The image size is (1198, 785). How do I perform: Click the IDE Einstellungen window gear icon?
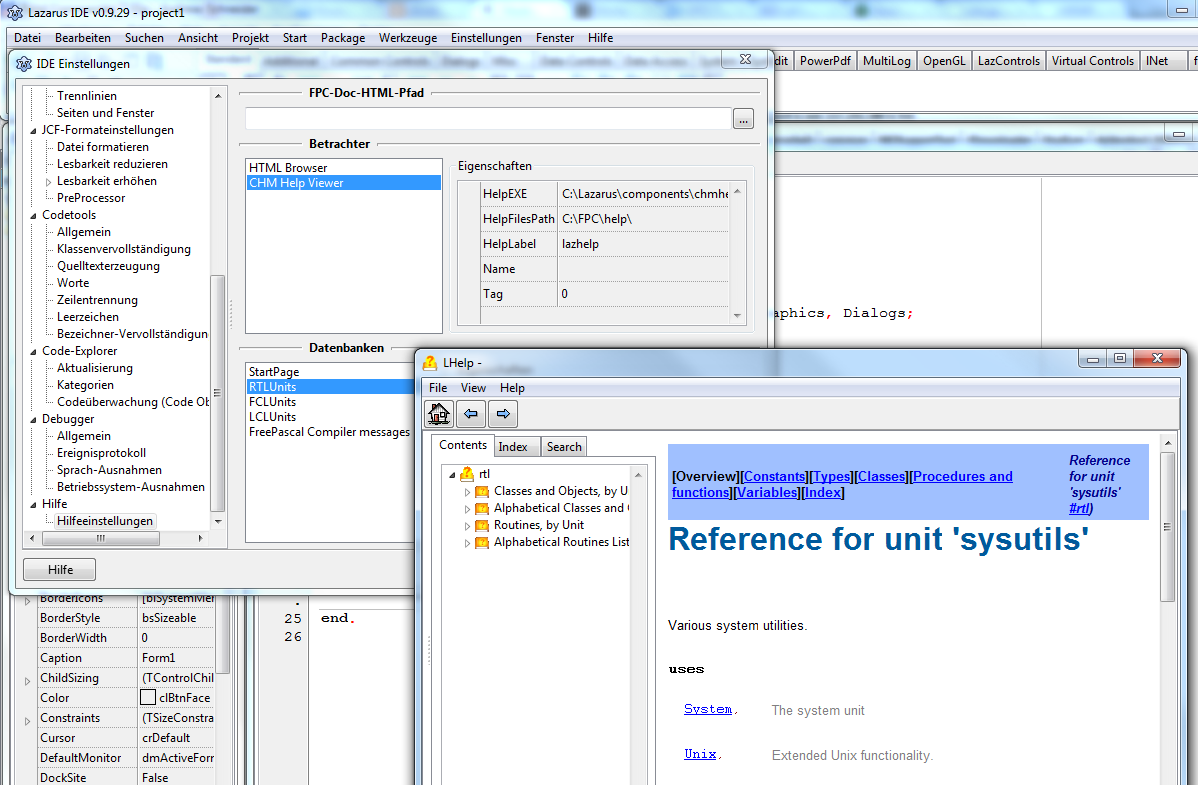coord(23,64)
